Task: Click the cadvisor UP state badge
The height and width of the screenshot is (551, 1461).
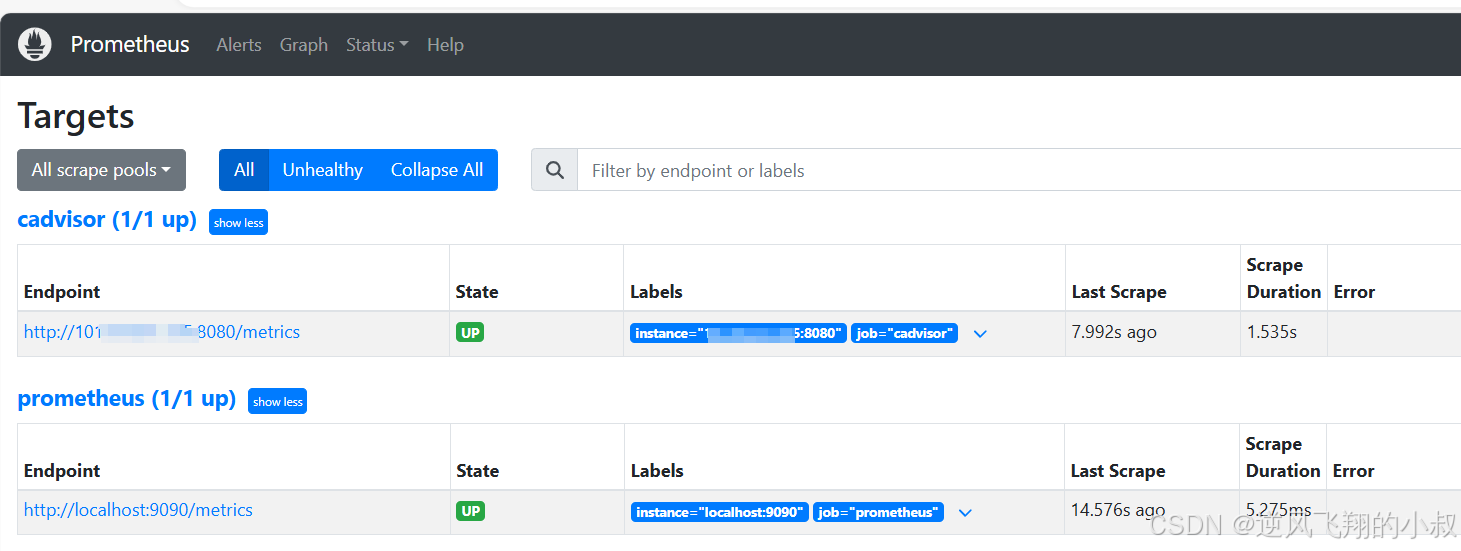Action: pos(470,332)
